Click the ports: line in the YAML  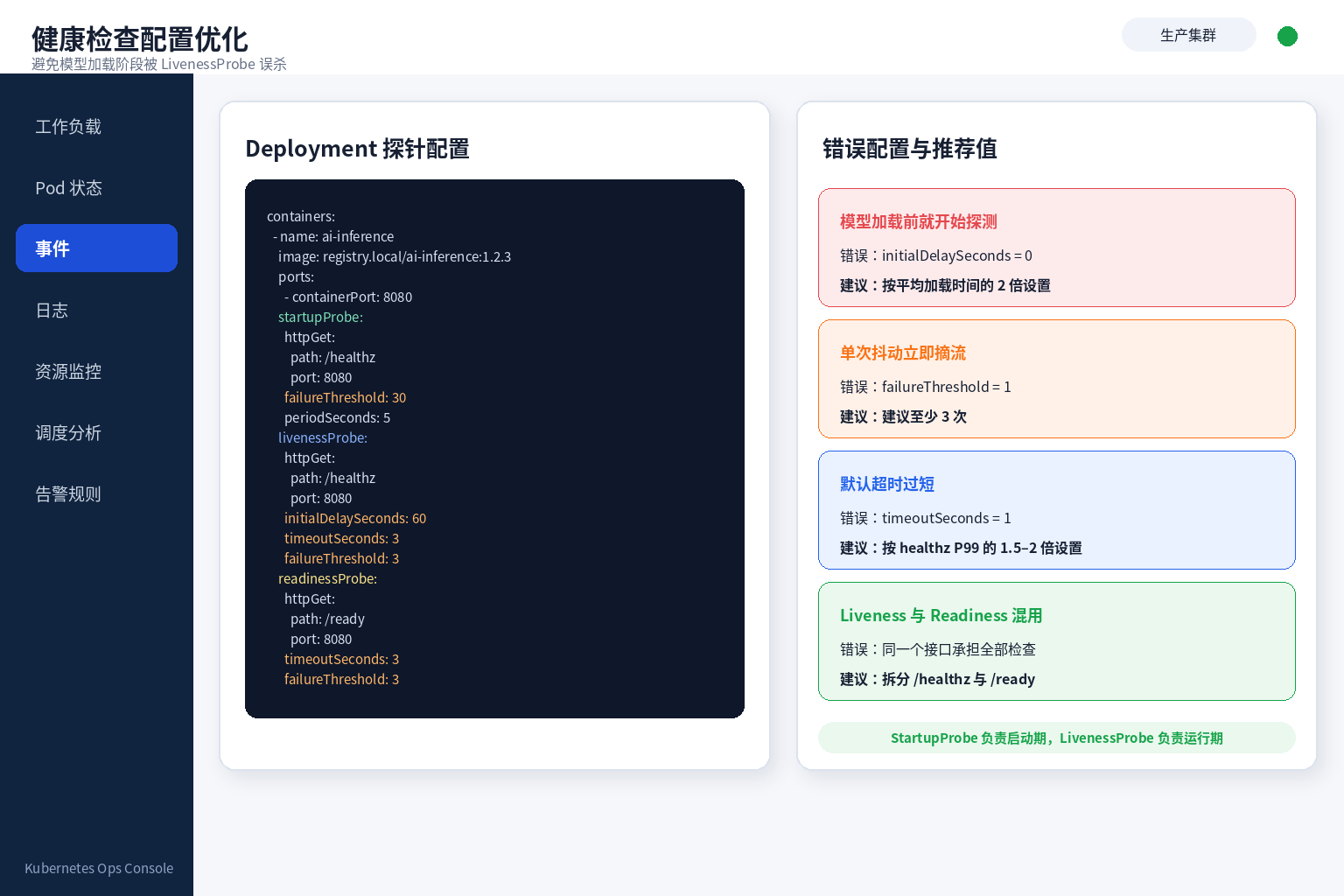296,276
